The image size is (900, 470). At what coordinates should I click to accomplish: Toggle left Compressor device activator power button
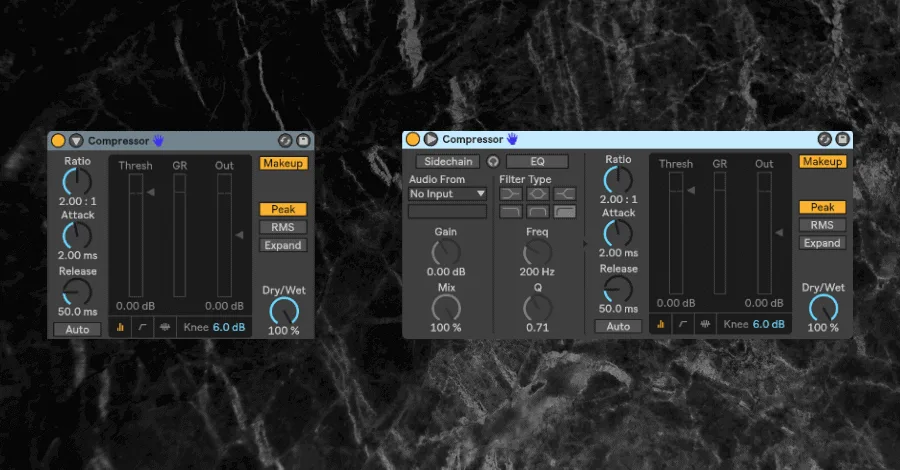pyautogui.click(x=58, y=141)
